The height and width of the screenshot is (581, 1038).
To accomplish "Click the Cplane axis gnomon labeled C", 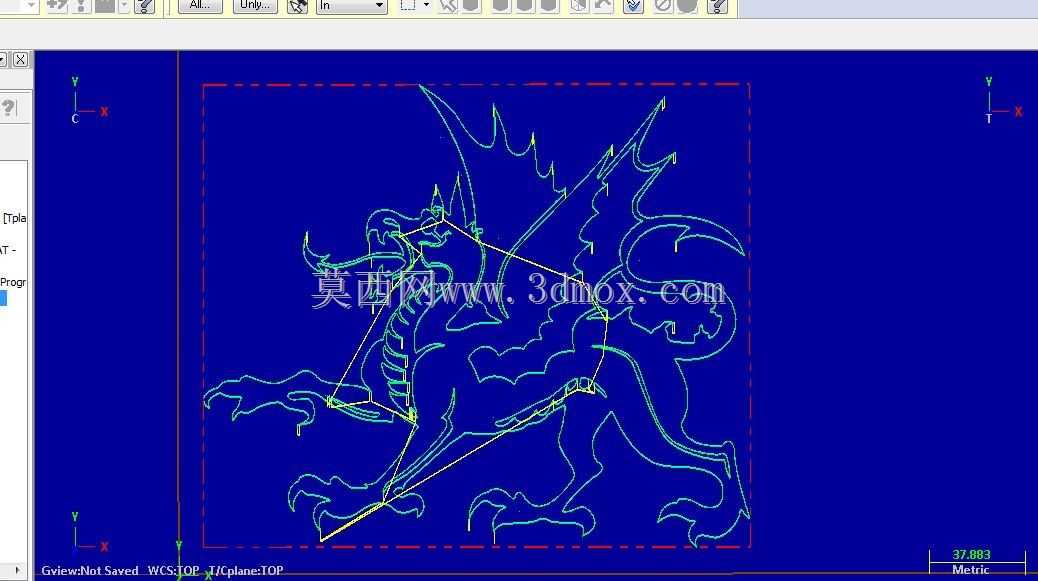I will pos(88,101).
